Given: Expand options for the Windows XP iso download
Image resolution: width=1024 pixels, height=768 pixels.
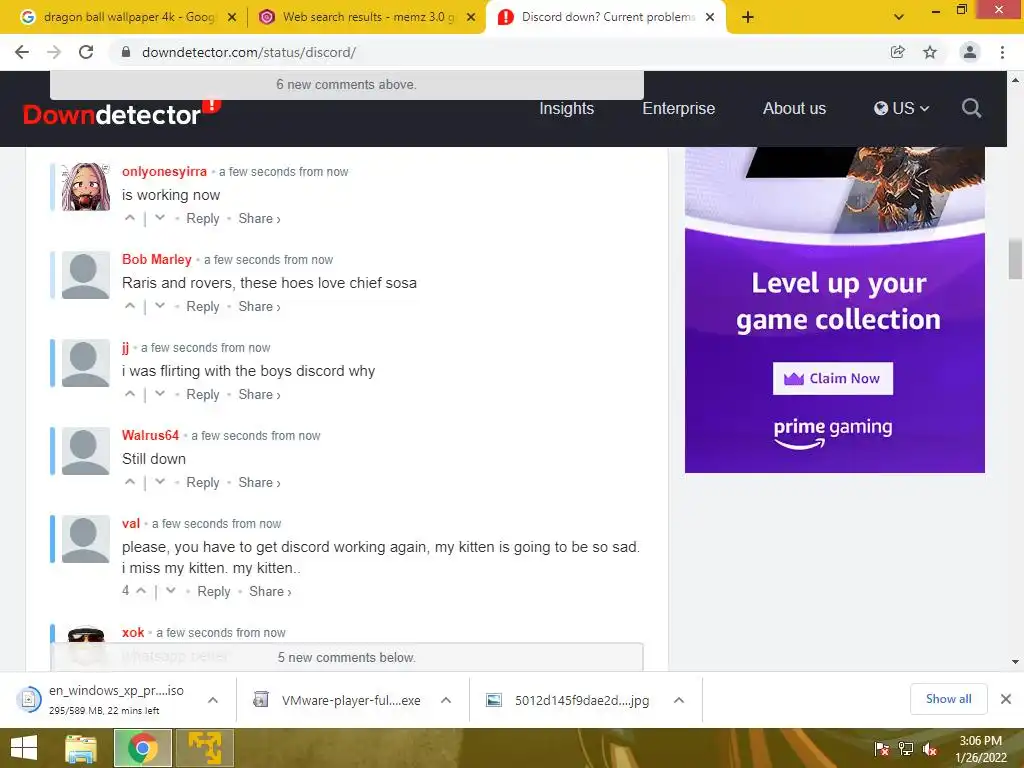Looking at the screenshot, I should coord(213,700).
